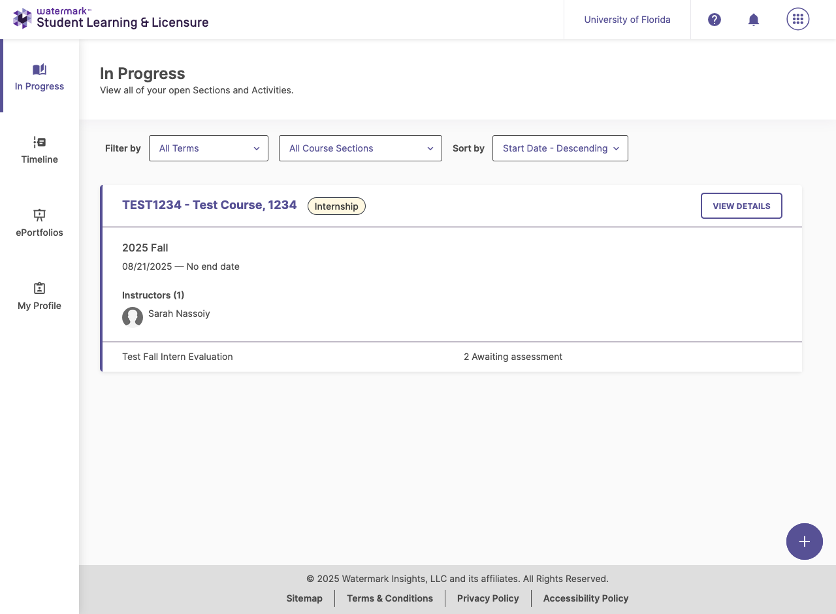
Task: Click the Watermark logo icon
Action: [x=22, y=19]
